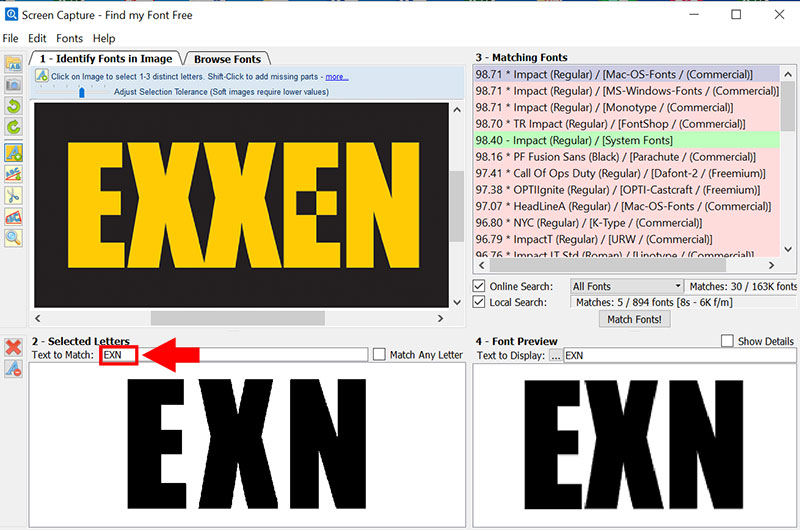Click the Font Preview EXN rendering
Image resolution: width=800 pixels, height=530 pixels.
tap(633, 444)
